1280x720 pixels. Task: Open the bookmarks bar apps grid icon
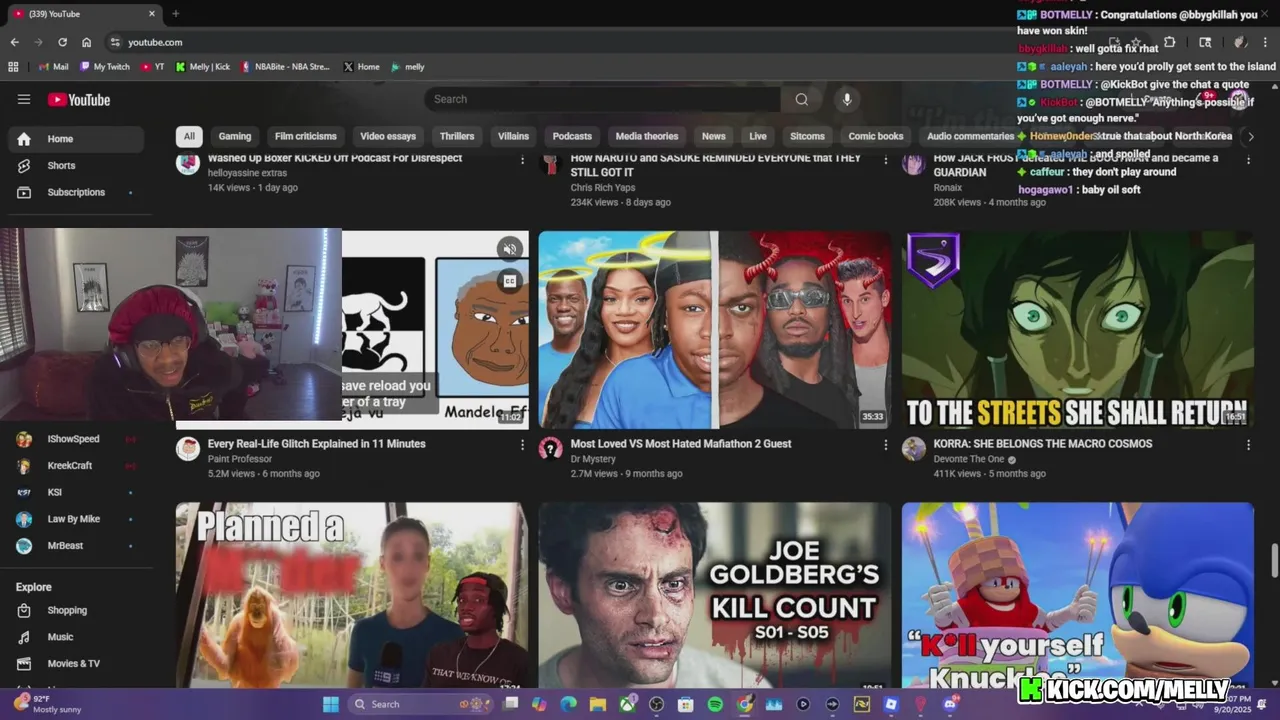pyautogui.click(x=13, y=67)
